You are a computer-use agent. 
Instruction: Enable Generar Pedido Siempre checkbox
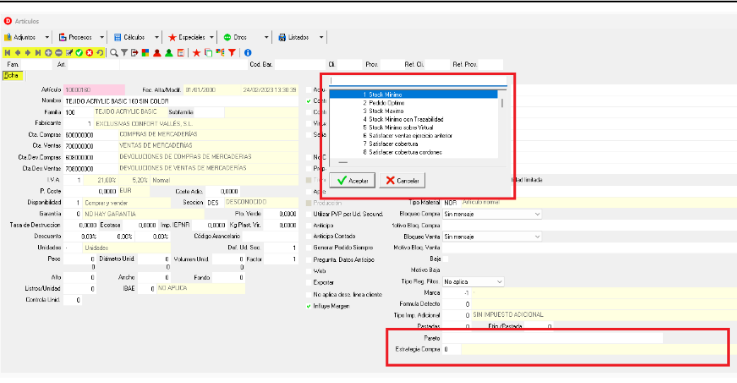pyautogui.click(x=309, y=248)
